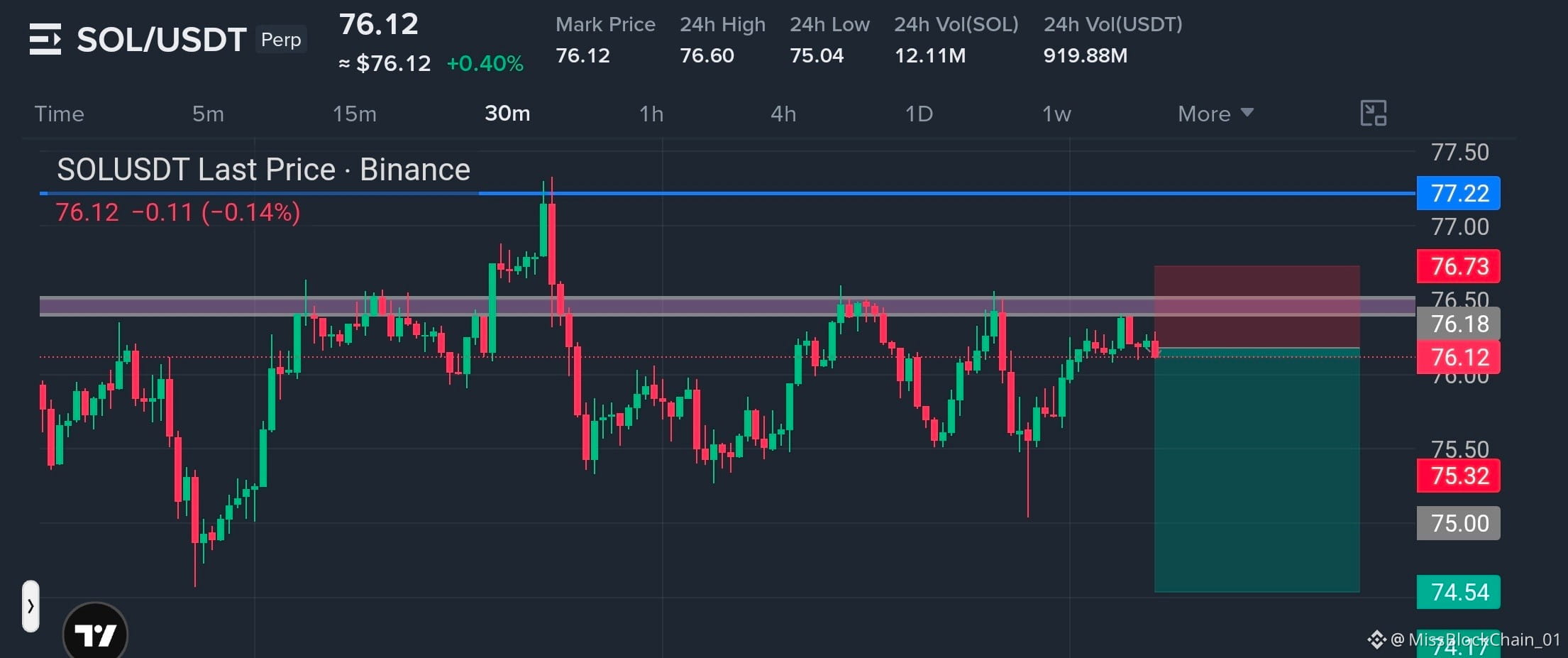Click the Perp contract badge
Image resolution: width=1568 pixels, height=658 pixels.
281,40
